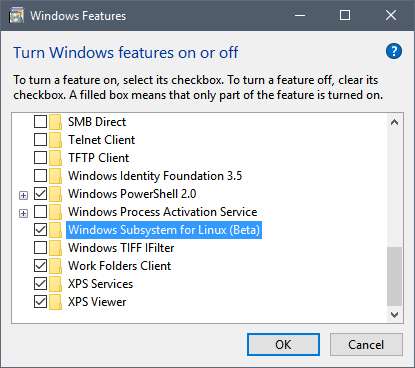Select the Windows Identity Foundation 3.5 label
This screenshot has width=415, height=368.
pyautogui.click(x=155, y=176)
